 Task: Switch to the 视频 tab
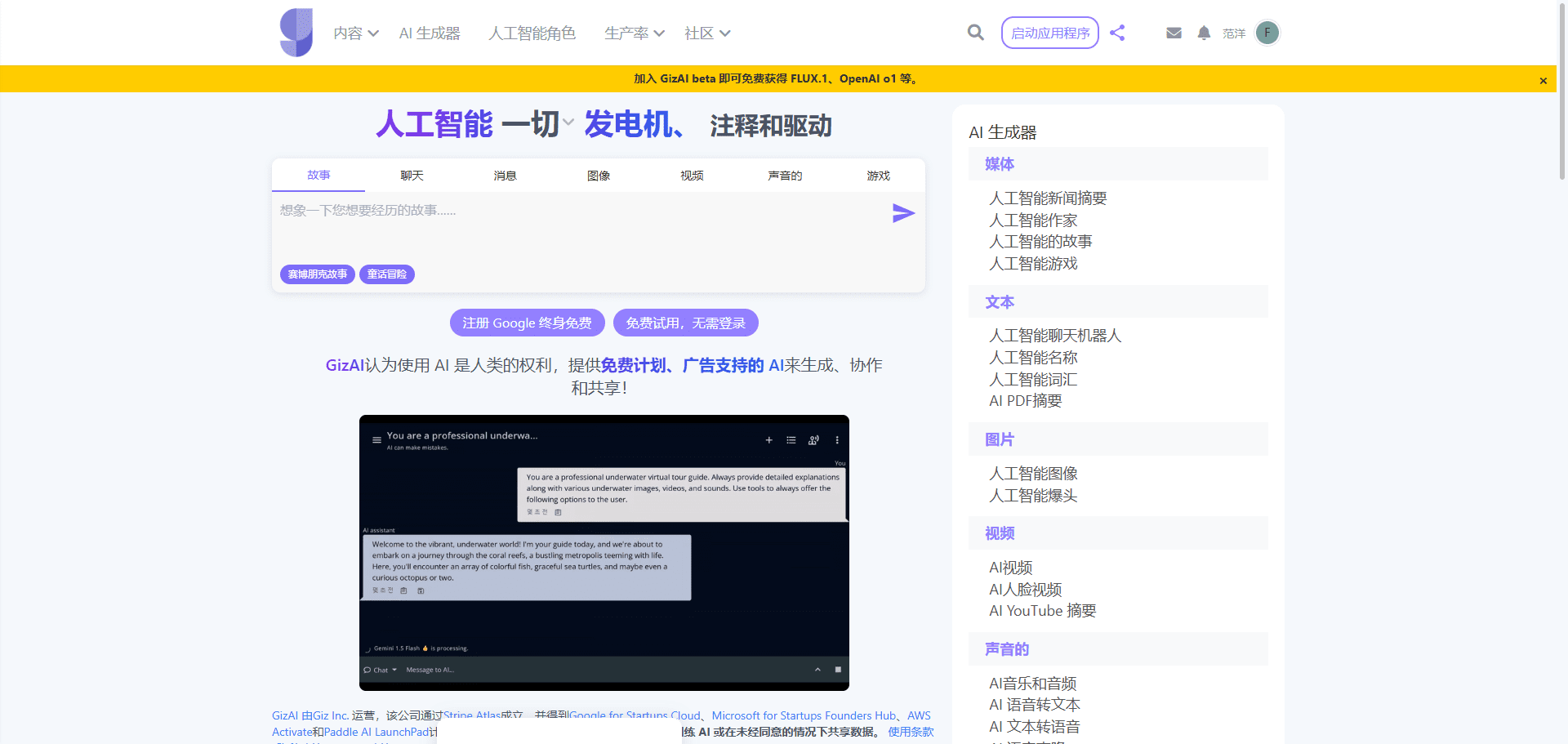tap(692, 176)
